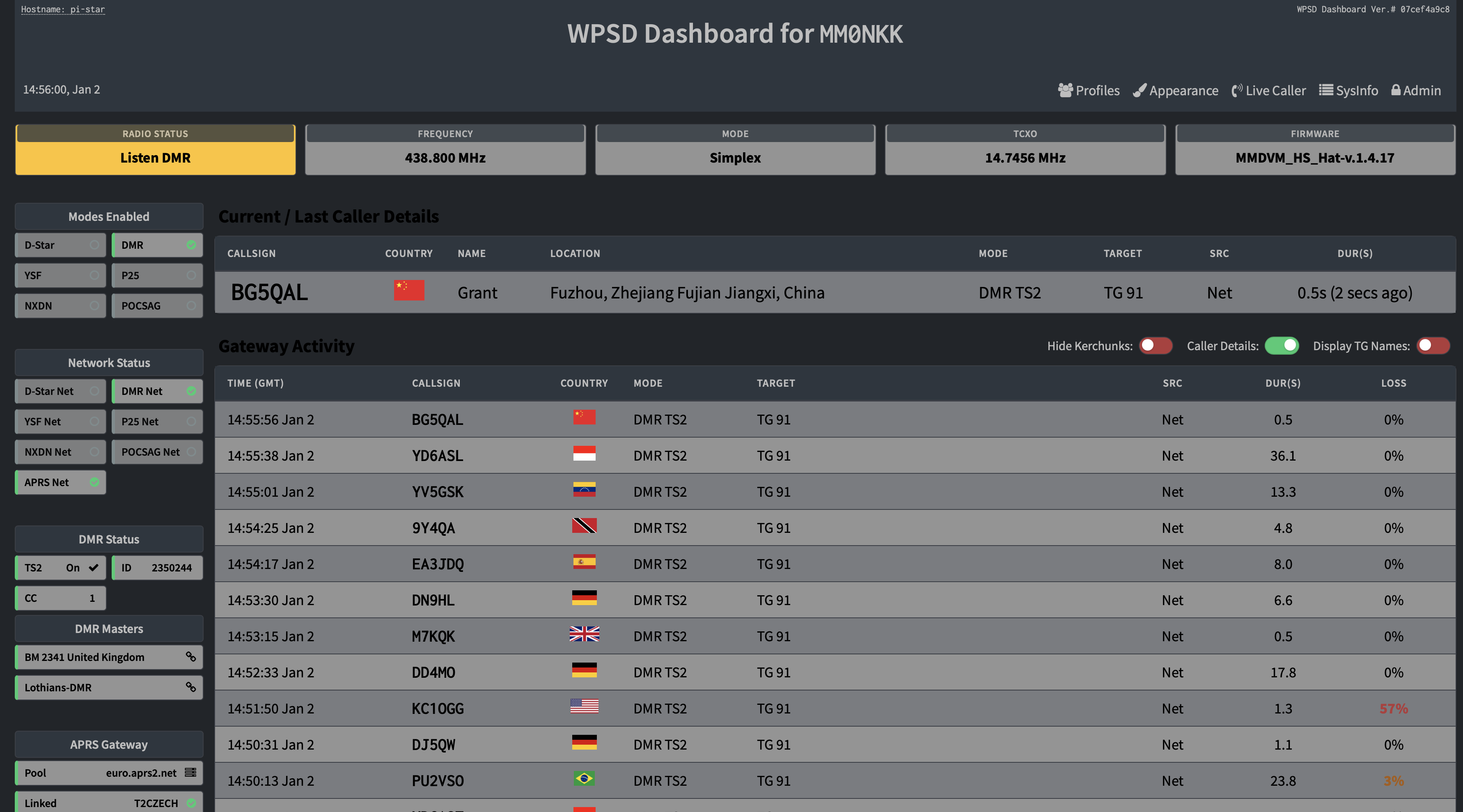Image resolution: width=1463 pixels, height=812 pixels.
Task: Click the China flag beside Grant
Action: tap(409, 290)
